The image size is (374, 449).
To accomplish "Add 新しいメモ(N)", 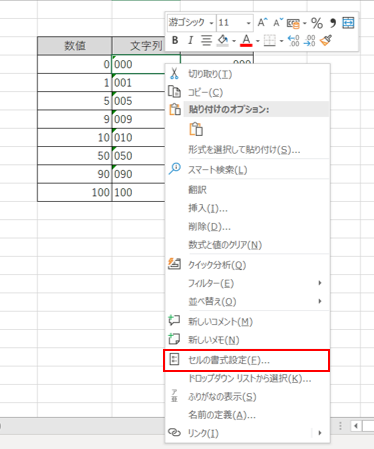I will point(247,340).
